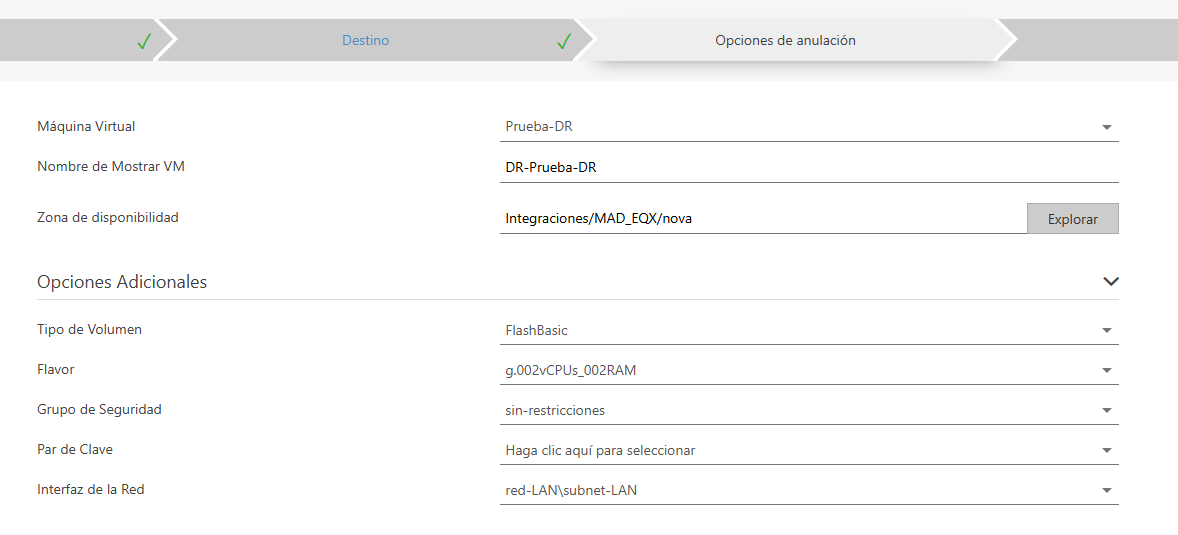1178x535 pixels.
Task: Click the green checkmark before the Destino step
Action: (144, 41)
